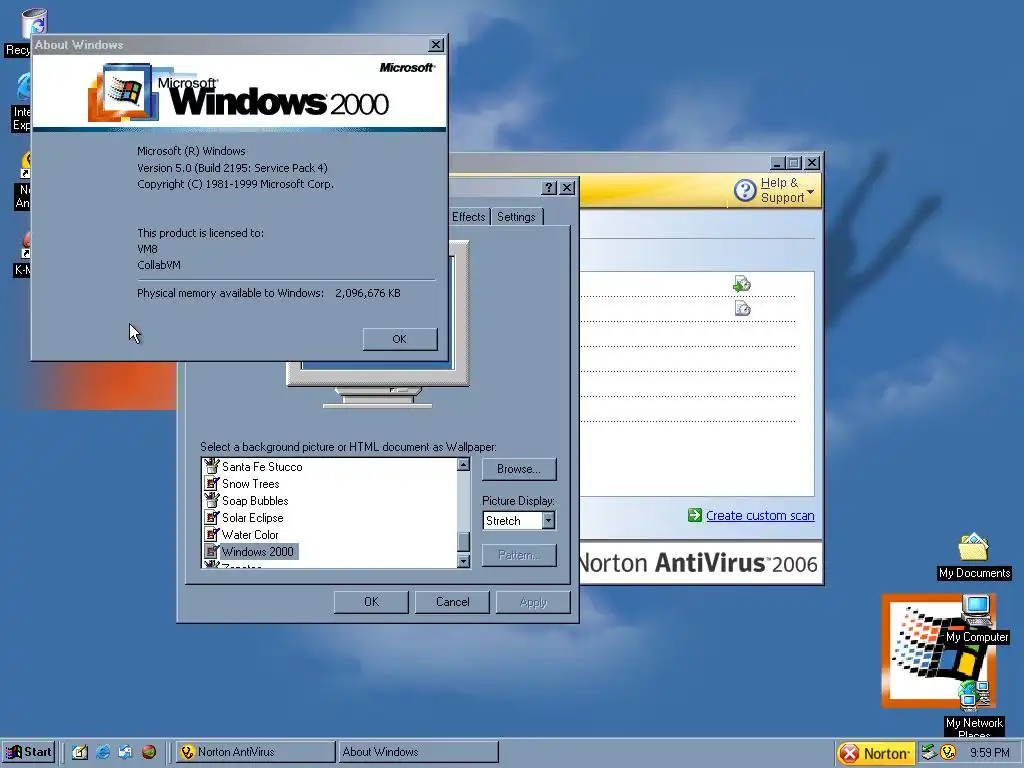Click the Help & Support question mark icon

tap(744, 191)
